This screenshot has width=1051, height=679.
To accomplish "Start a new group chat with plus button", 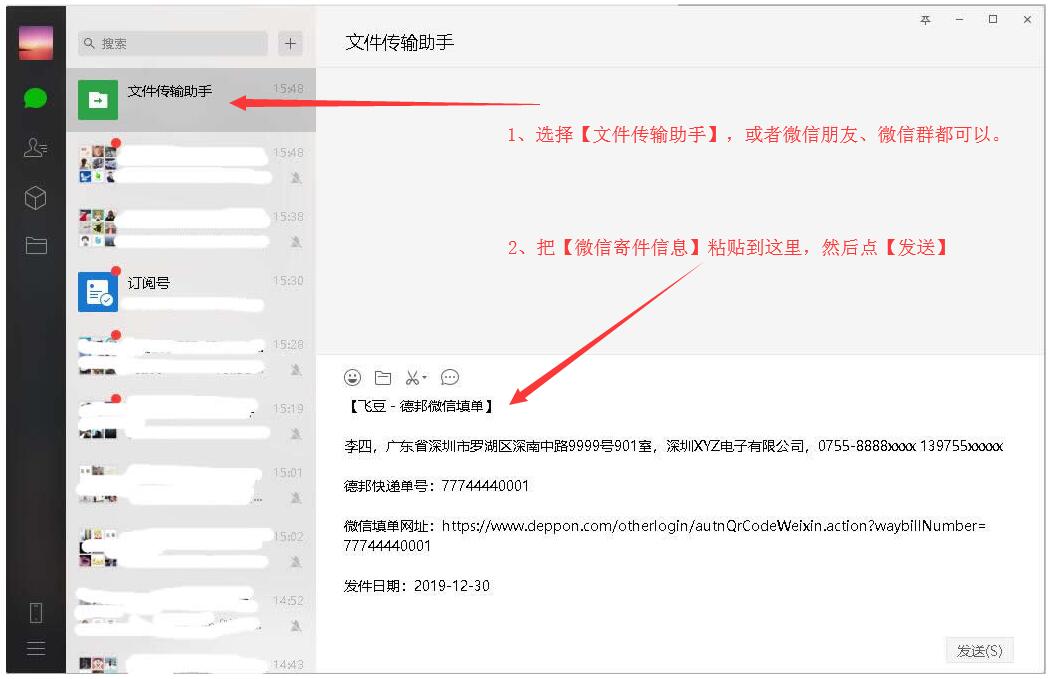I will tap(290, 44).
